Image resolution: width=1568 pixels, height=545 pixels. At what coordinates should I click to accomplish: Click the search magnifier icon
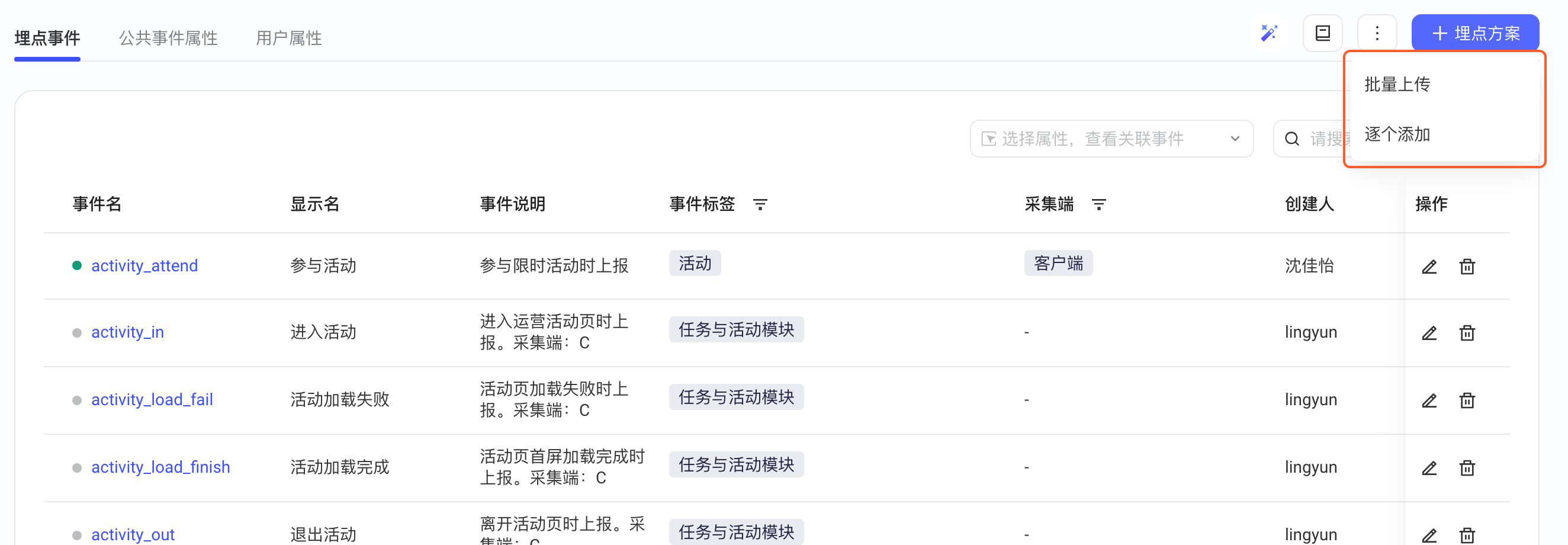(x=1291, y=139)
